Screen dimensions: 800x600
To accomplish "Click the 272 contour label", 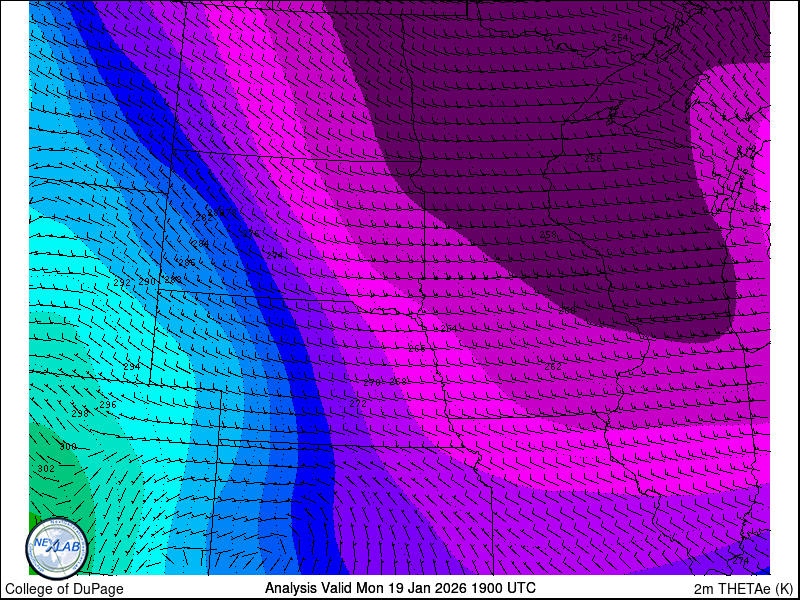I will click(x=358, y=404).
